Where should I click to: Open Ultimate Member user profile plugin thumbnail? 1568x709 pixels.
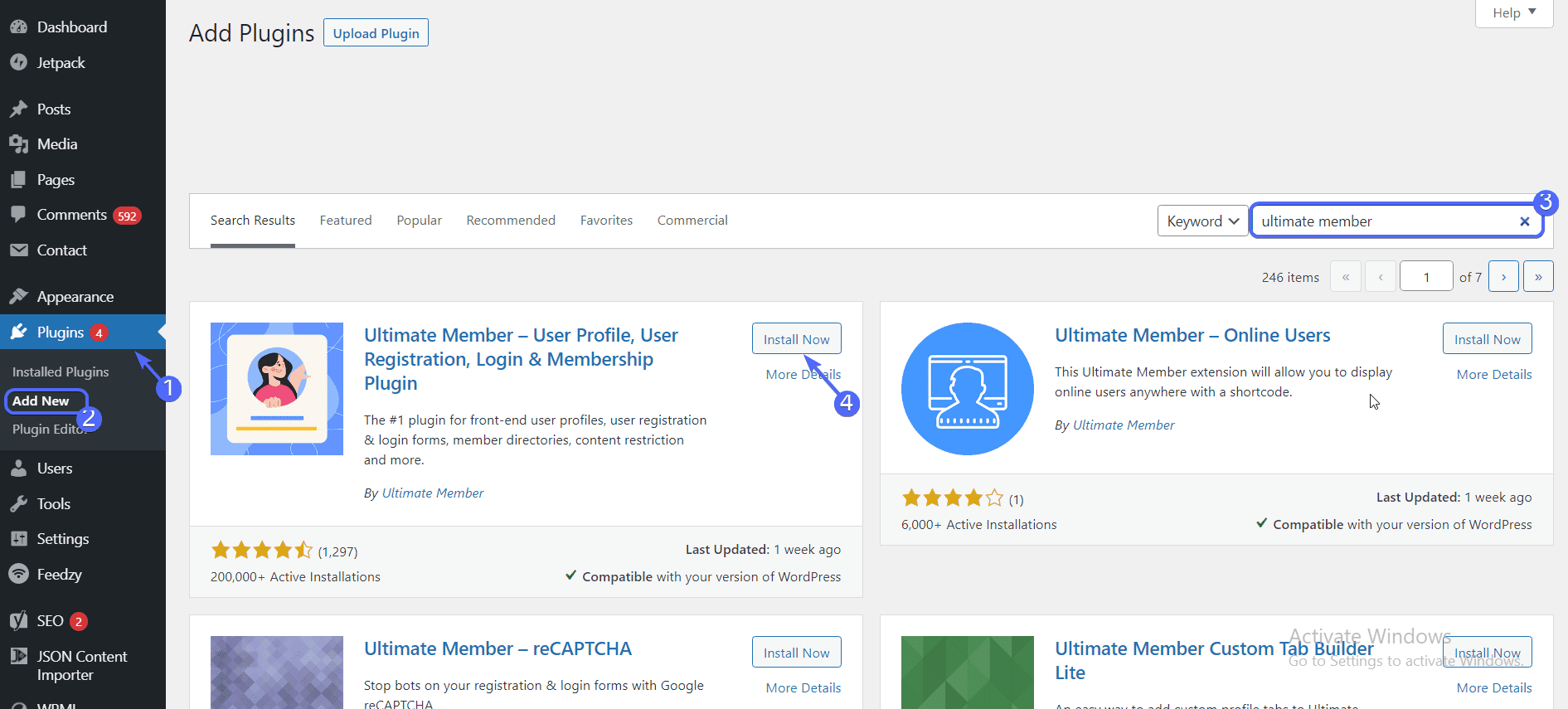pos(277,389)
